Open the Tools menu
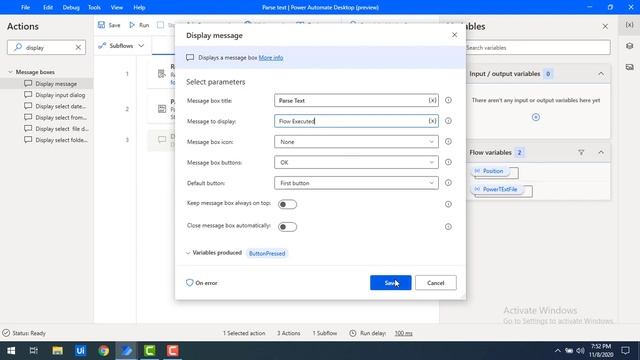The image size is (640, 360). pos(94,7)
